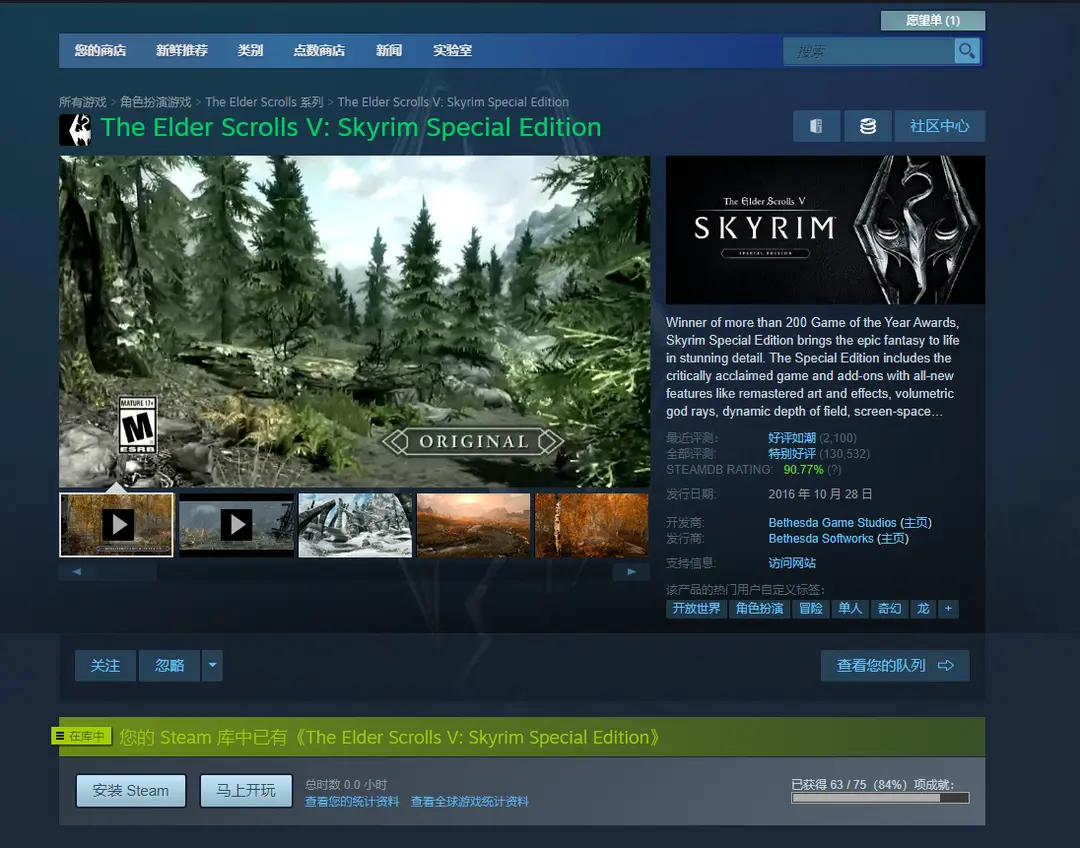Click the search magnifier icon
1080x848 pixels.
click(966, 51)
